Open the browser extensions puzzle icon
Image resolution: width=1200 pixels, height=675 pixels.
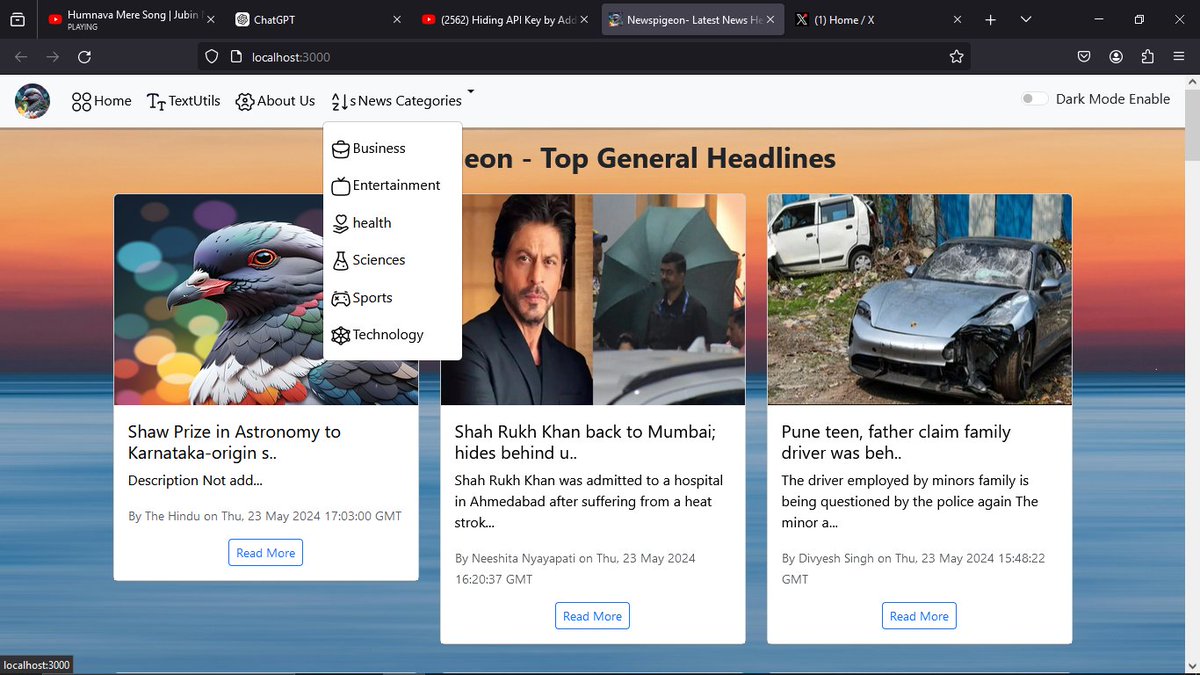pos(1147,57)
